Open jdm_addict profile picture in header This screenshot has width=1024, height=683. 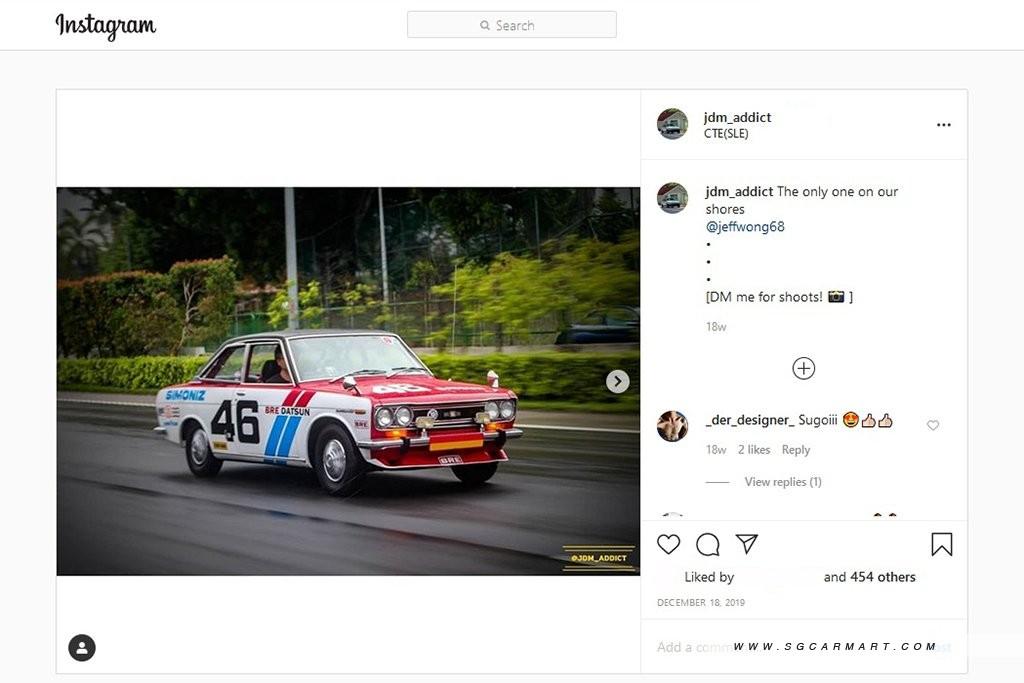[672, 124]
